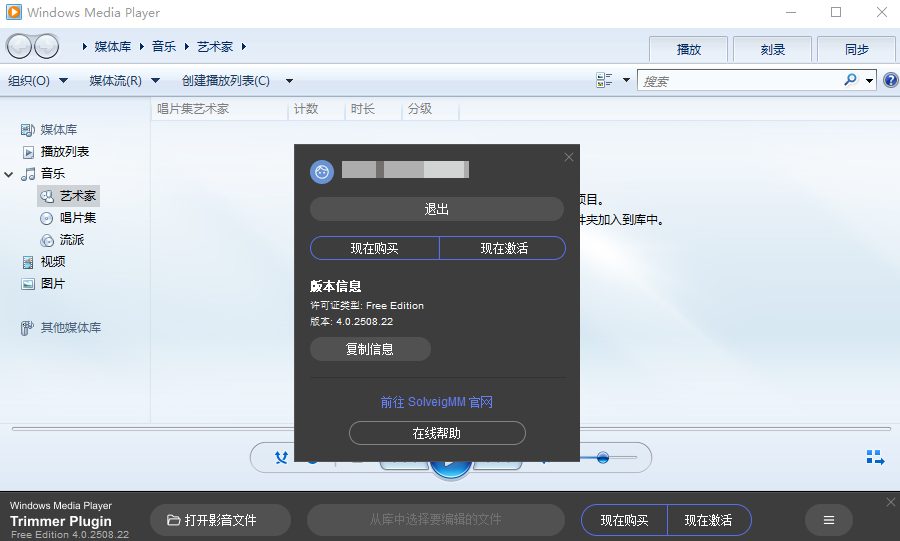Switch to the 同步 tab

(x=856, y=49)
